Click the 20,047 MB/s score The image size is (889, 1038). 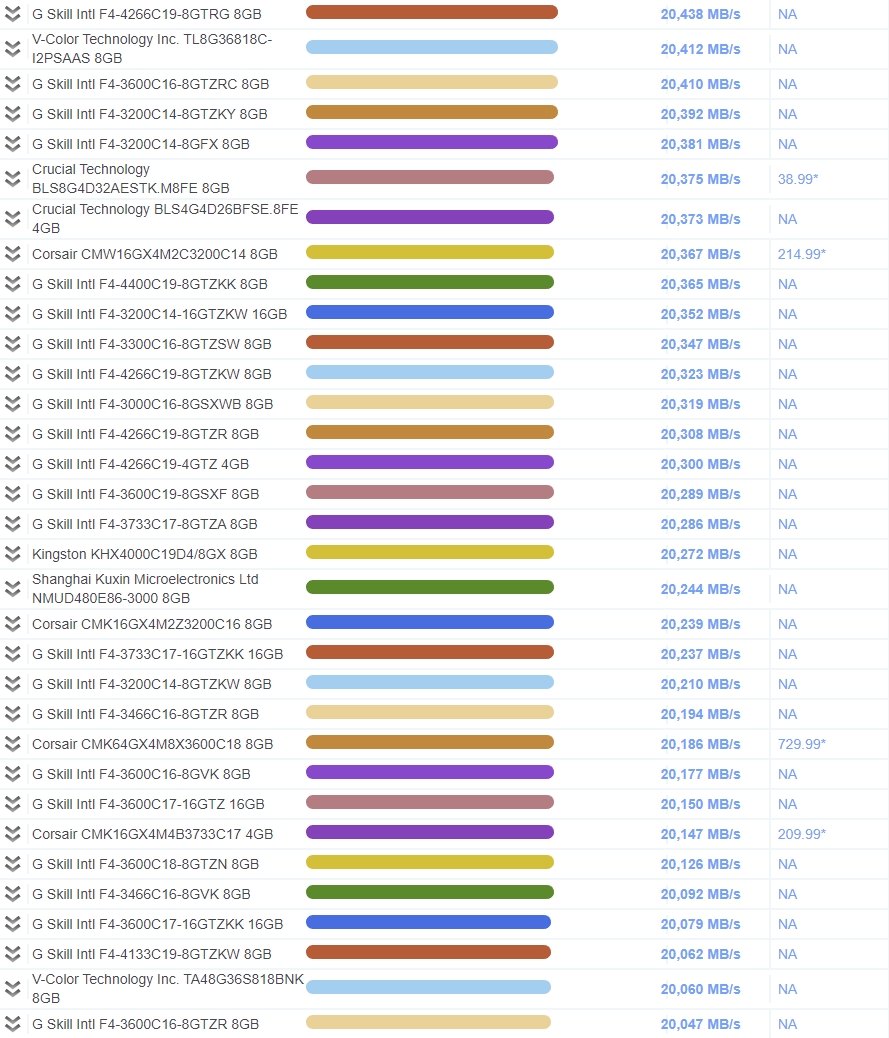pos(700,1024)
